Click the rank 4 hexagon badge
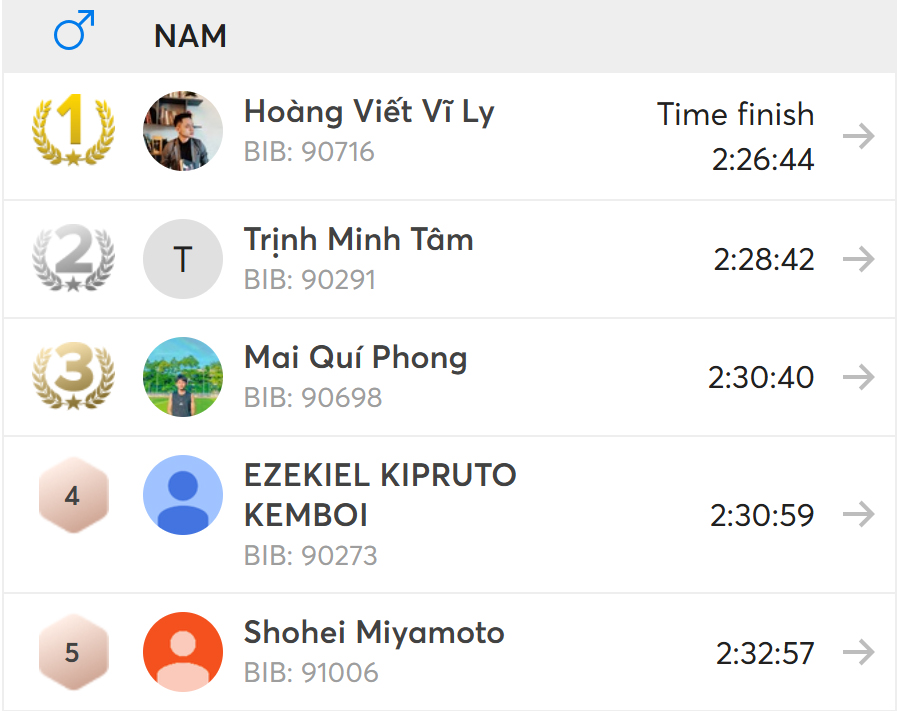The width and height of the screenshot is (897, 711). point(73,494)
